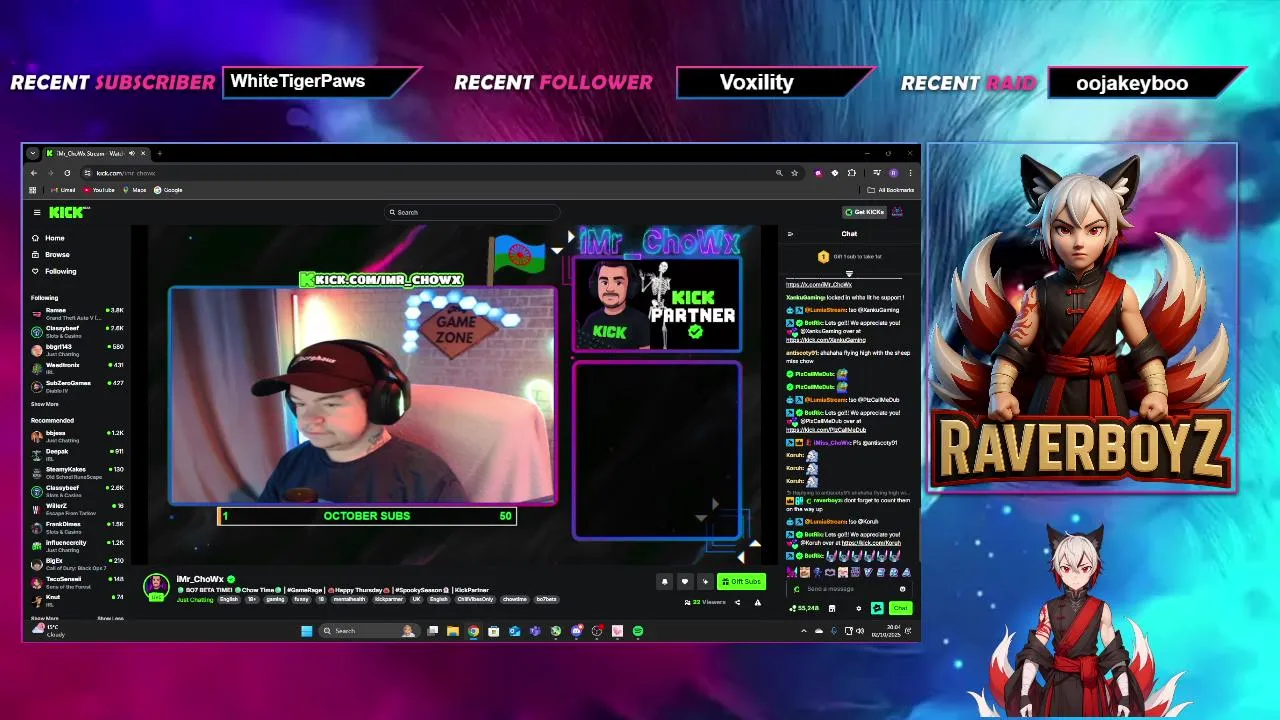Open the bbgrl143 followed channel
Screen dimensions: 1280x720
[77, 350]
